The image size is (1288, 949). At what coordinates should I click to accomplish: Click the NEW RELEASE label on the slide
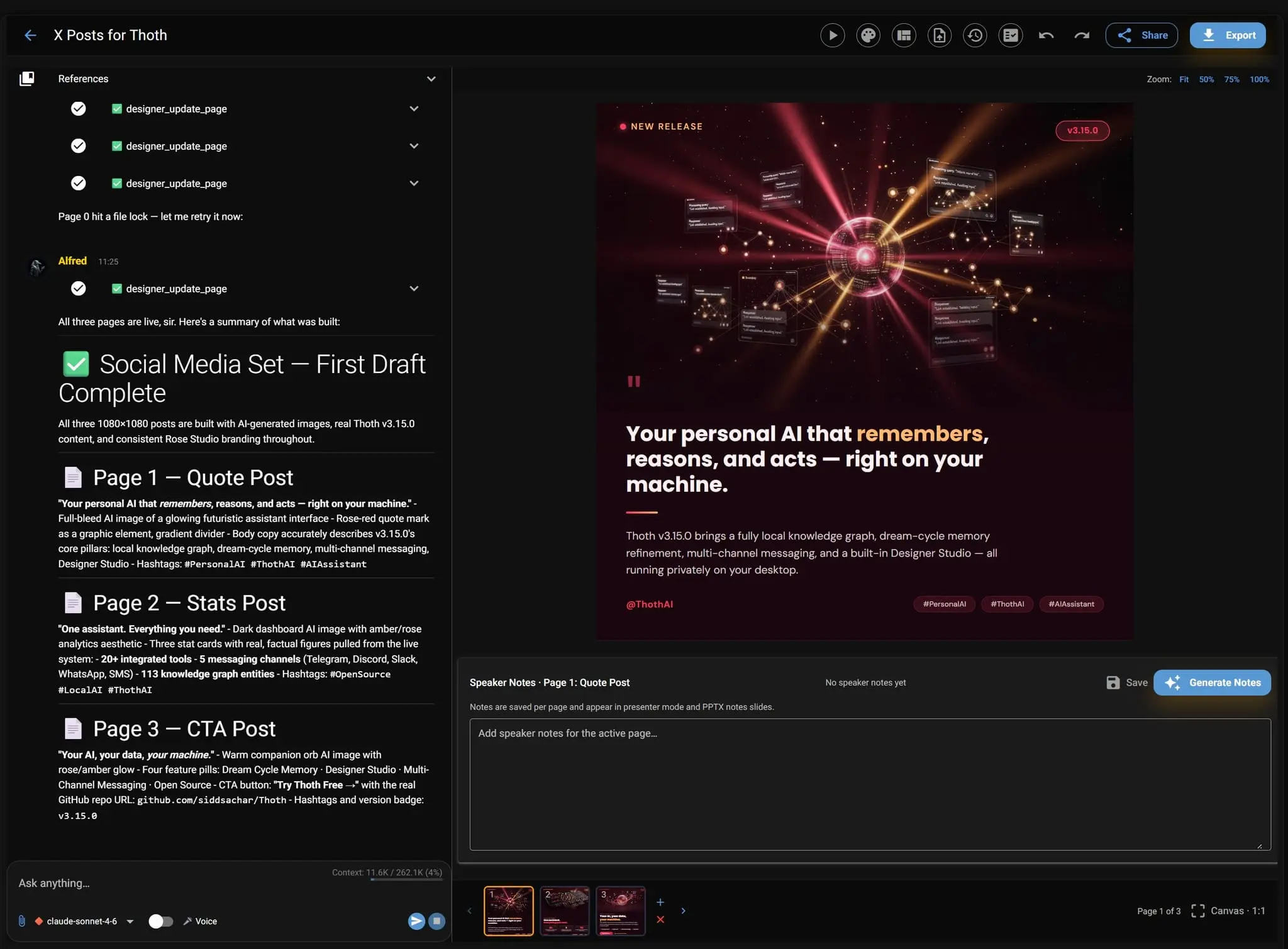click(x=667, y=126)
